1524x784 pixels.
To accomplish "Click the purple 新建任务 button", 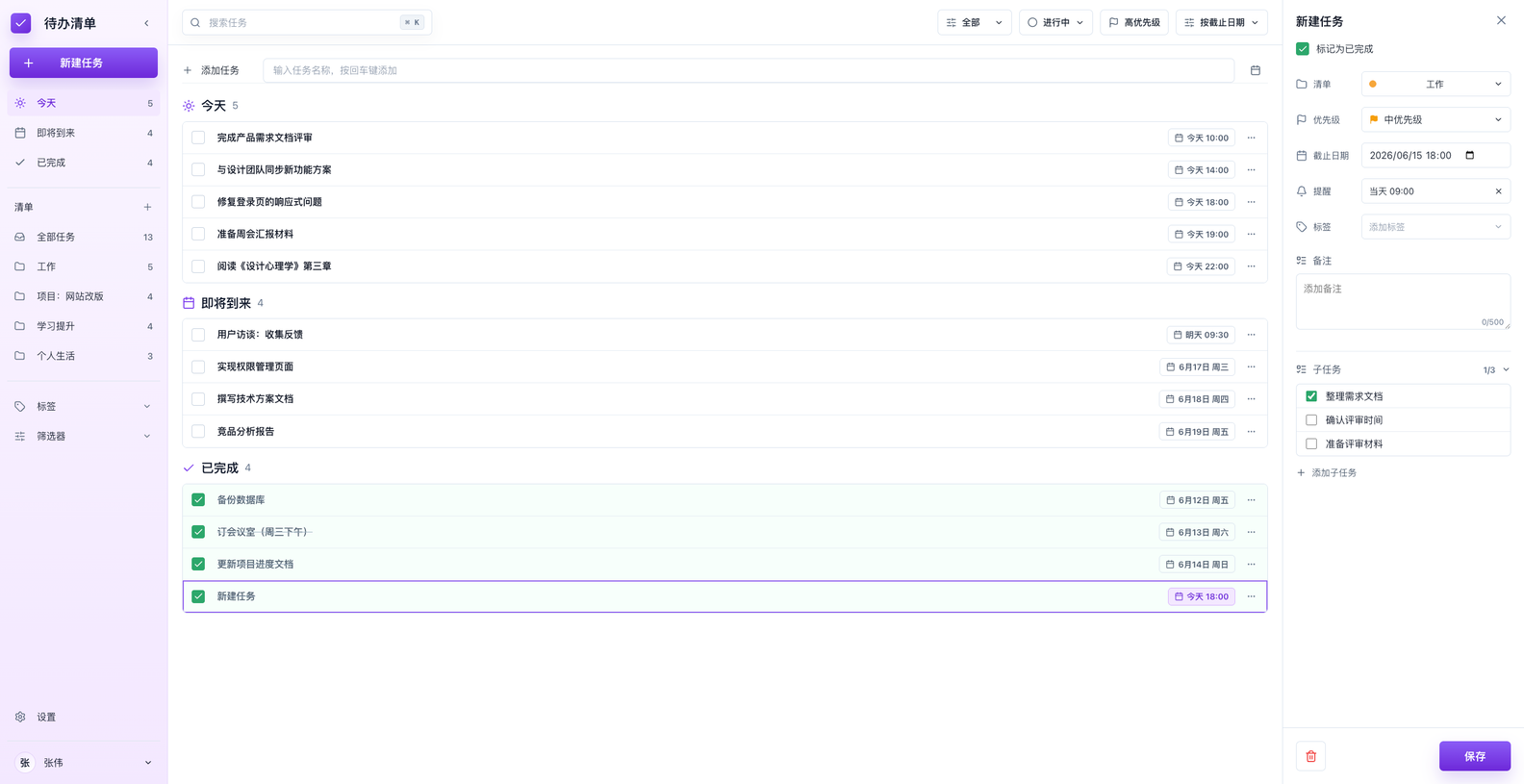I will [84, 63].
